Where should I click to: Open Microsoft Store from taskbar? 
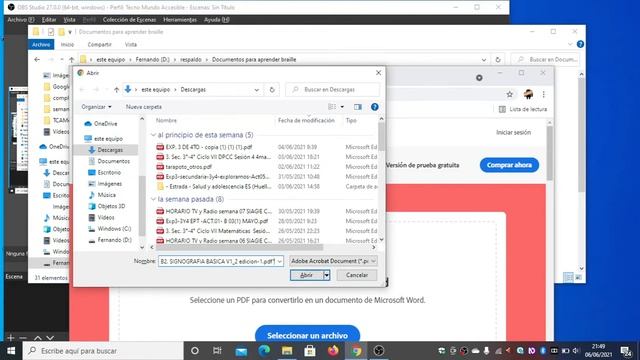[310, 351]
